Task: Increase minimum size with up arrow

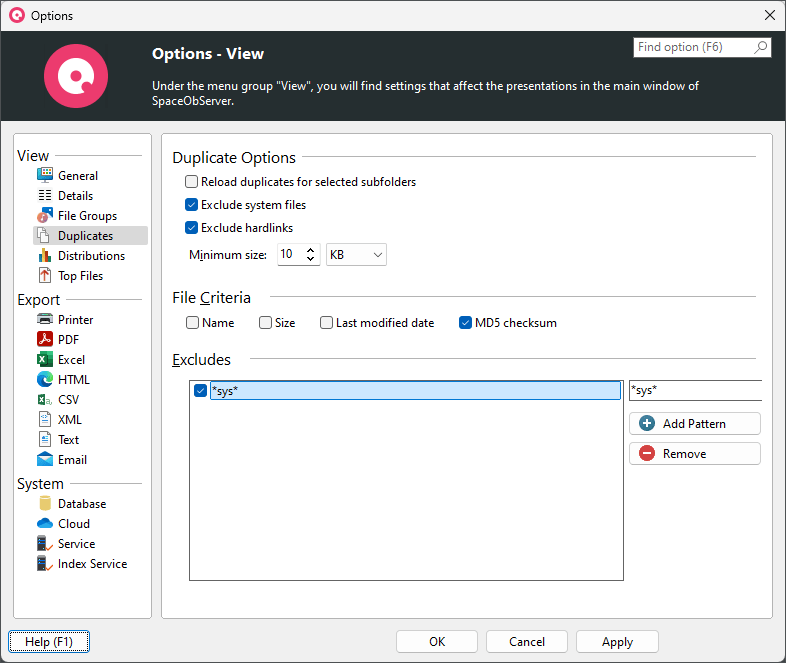Action: coord(310,250)
